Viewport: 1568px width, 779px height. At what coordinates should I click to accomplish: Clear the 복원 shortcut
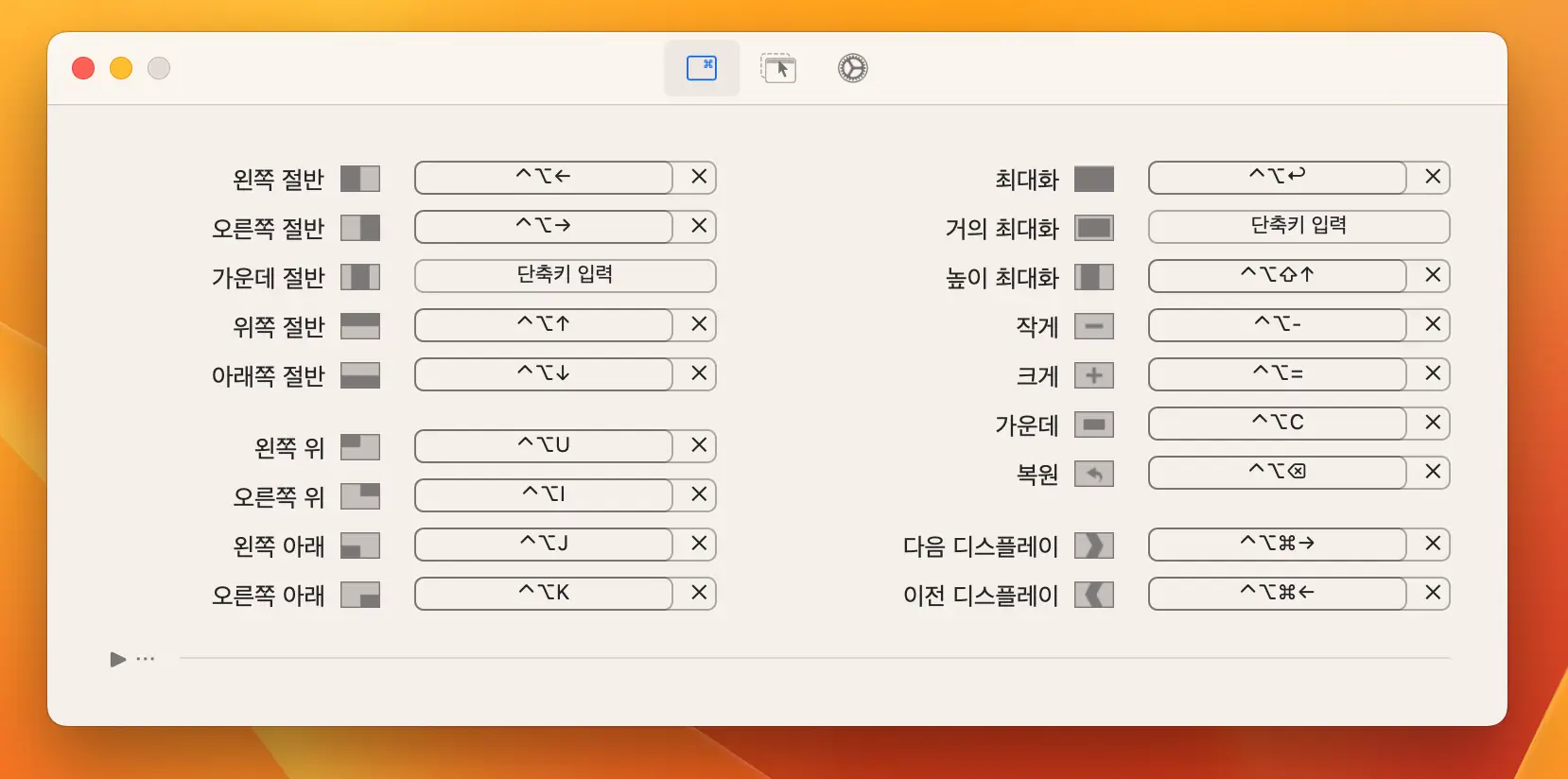coord(1433,472)
